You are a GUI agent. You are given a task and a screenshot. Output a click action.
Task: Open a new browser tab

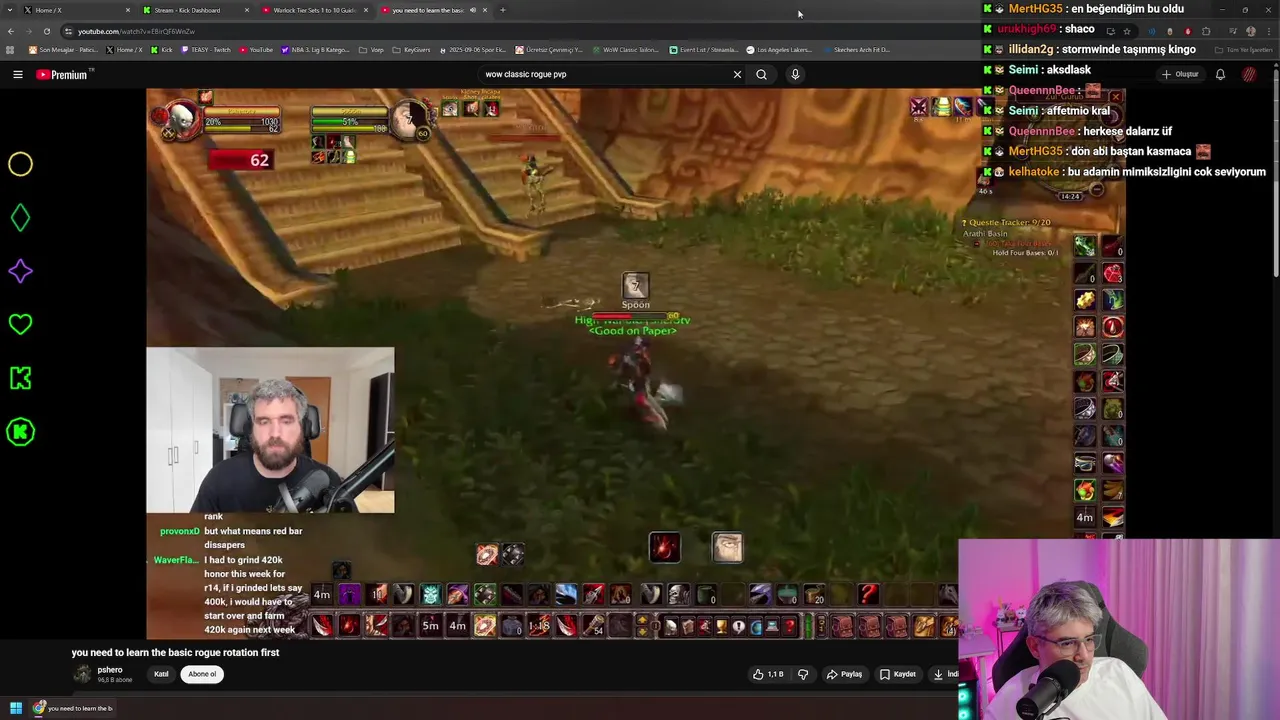point(503,10)
